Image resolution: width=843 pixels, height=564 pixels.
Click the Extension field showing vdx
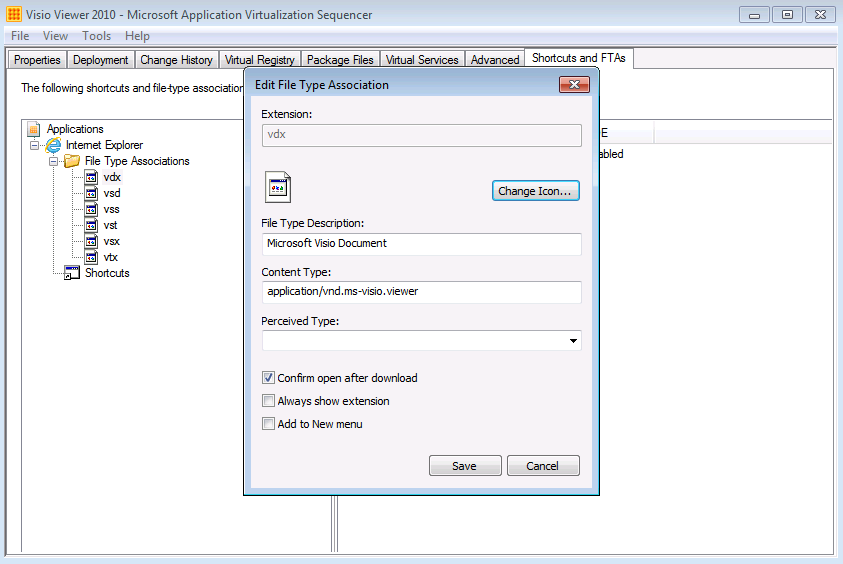click(422, 135)
